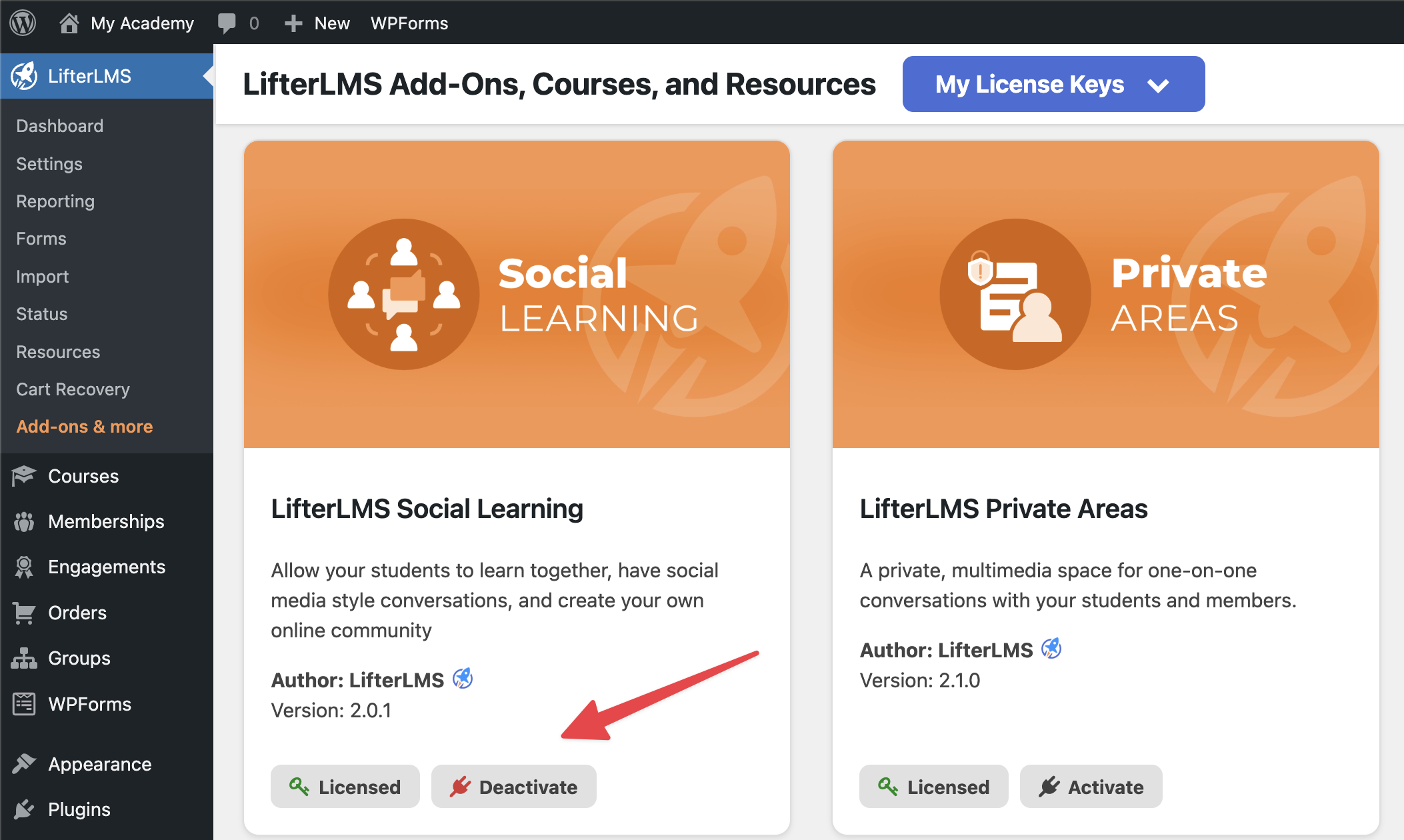The height and width of the screenshot is (840, 1404).
Task: Open WPForms in the top admin bar
Action: [409, 23]
